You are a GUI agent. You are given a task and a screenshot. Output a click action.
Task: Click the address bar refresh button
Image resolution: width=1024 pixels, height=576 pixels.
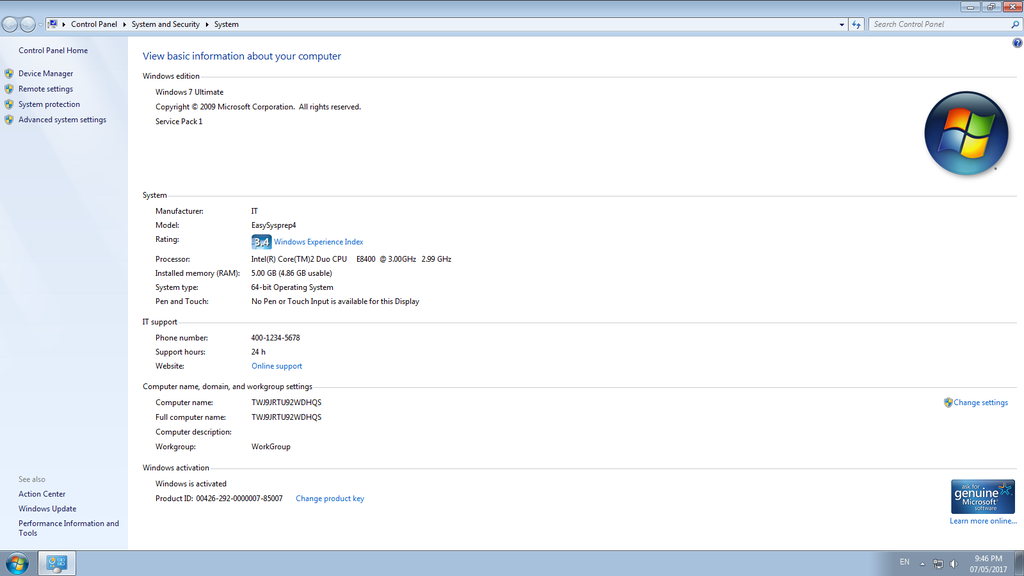pos(856,24)
